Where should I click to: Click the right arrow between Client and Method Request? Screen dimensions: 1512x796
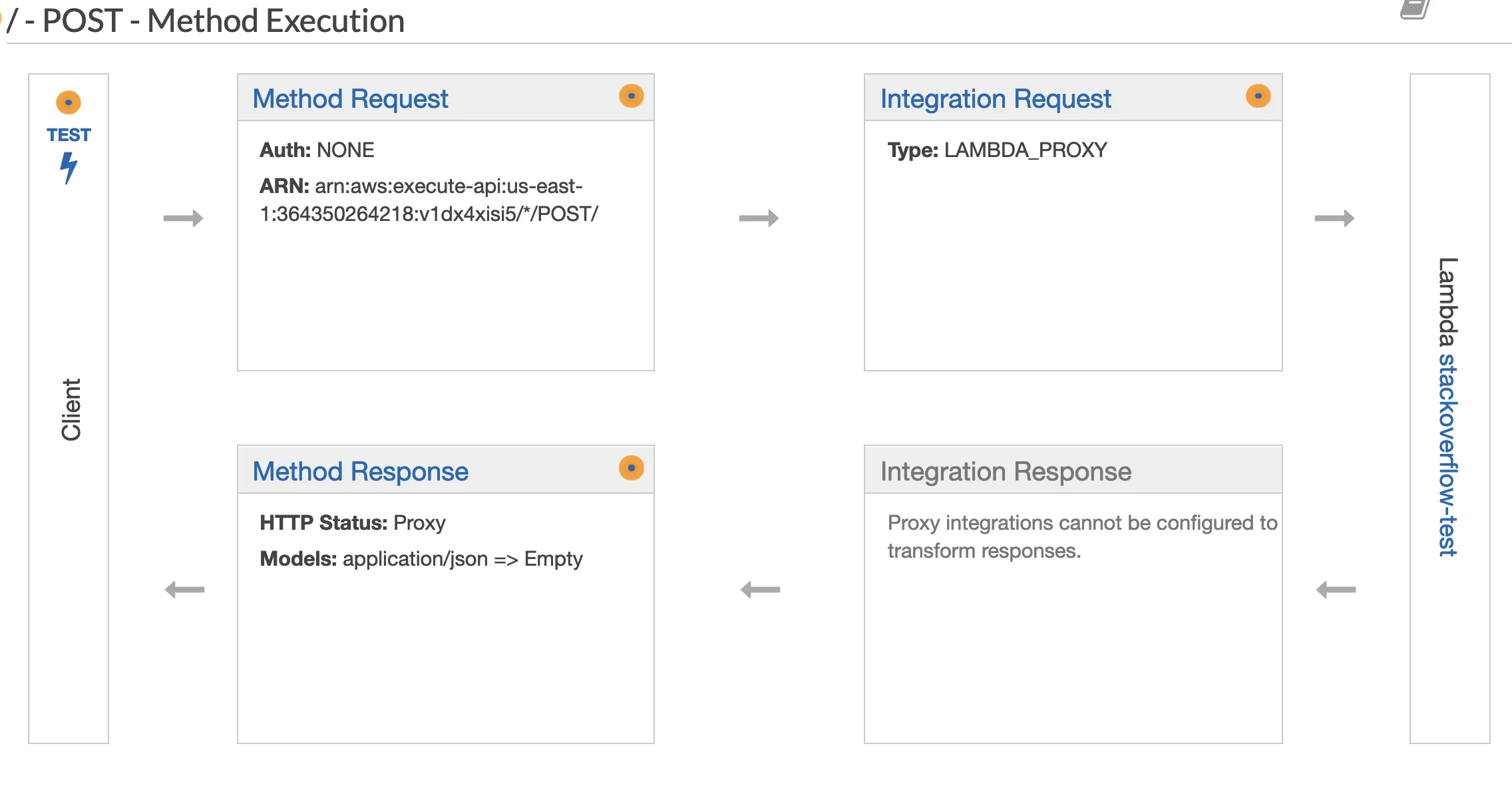pyautogui.click(x=183, y=218)
